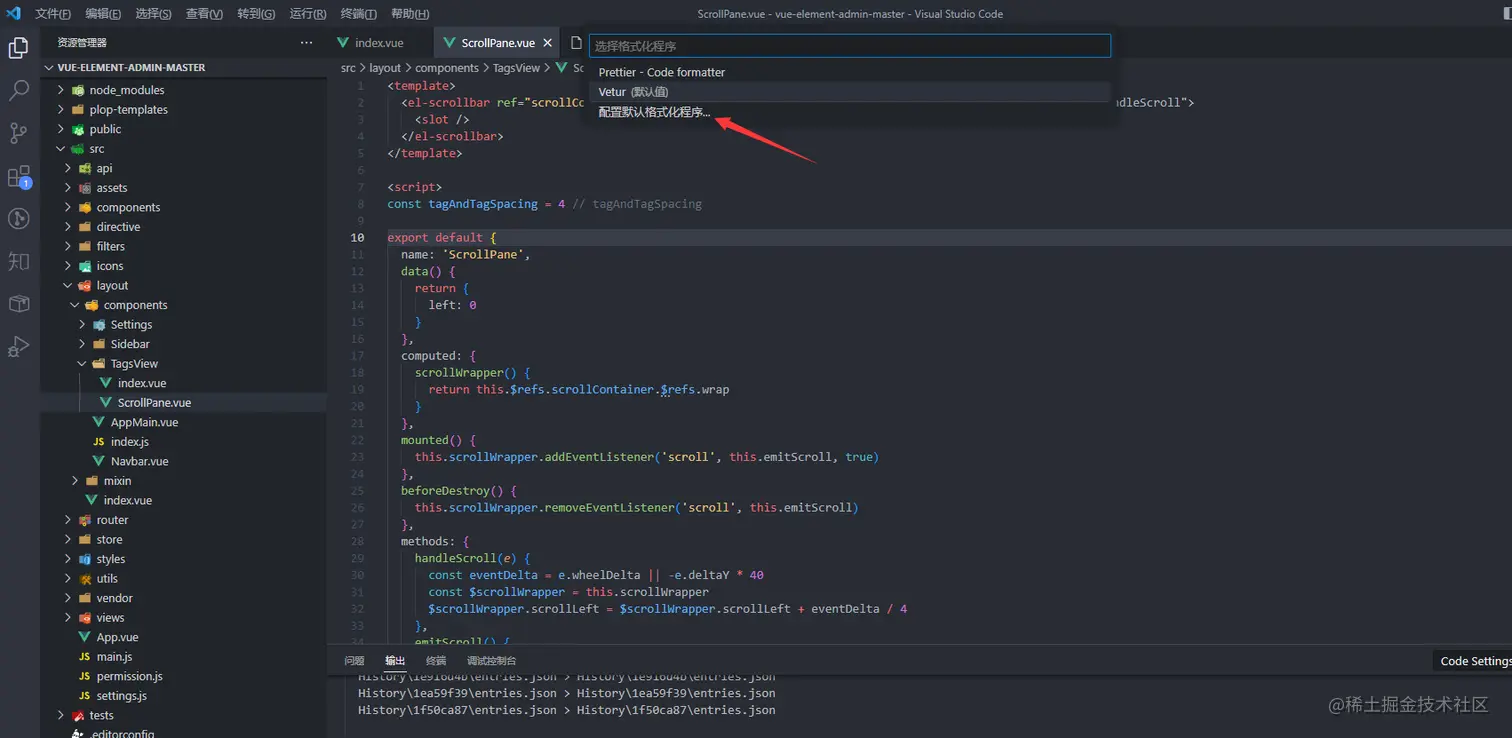Switch to the 问题 panel tab
Viewport: 1512px width, 738px height.
point(354,661)
